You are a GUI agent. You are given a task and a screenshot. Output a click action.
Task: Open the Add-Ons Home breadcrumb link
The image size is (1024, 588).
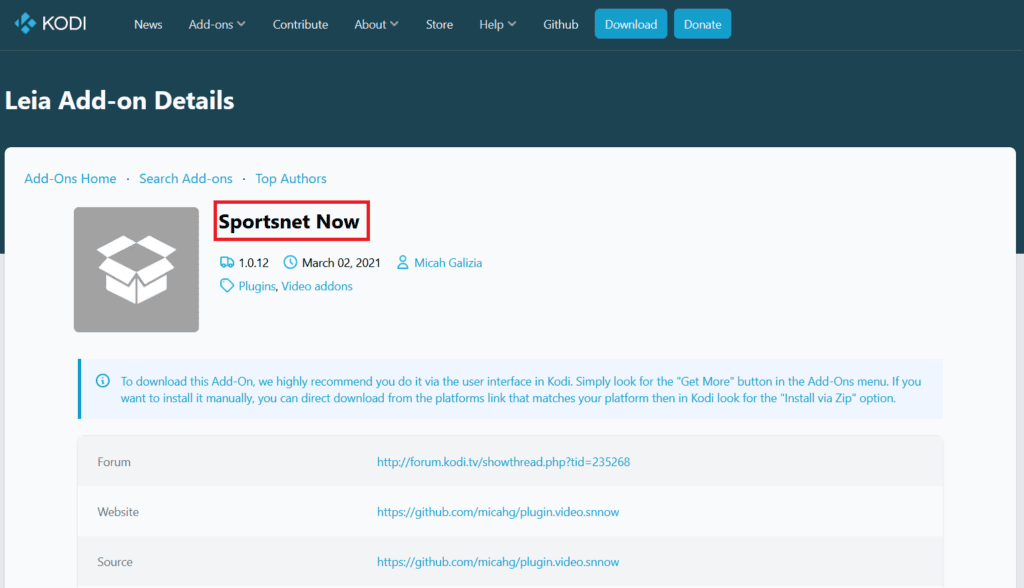pos(70,178)
